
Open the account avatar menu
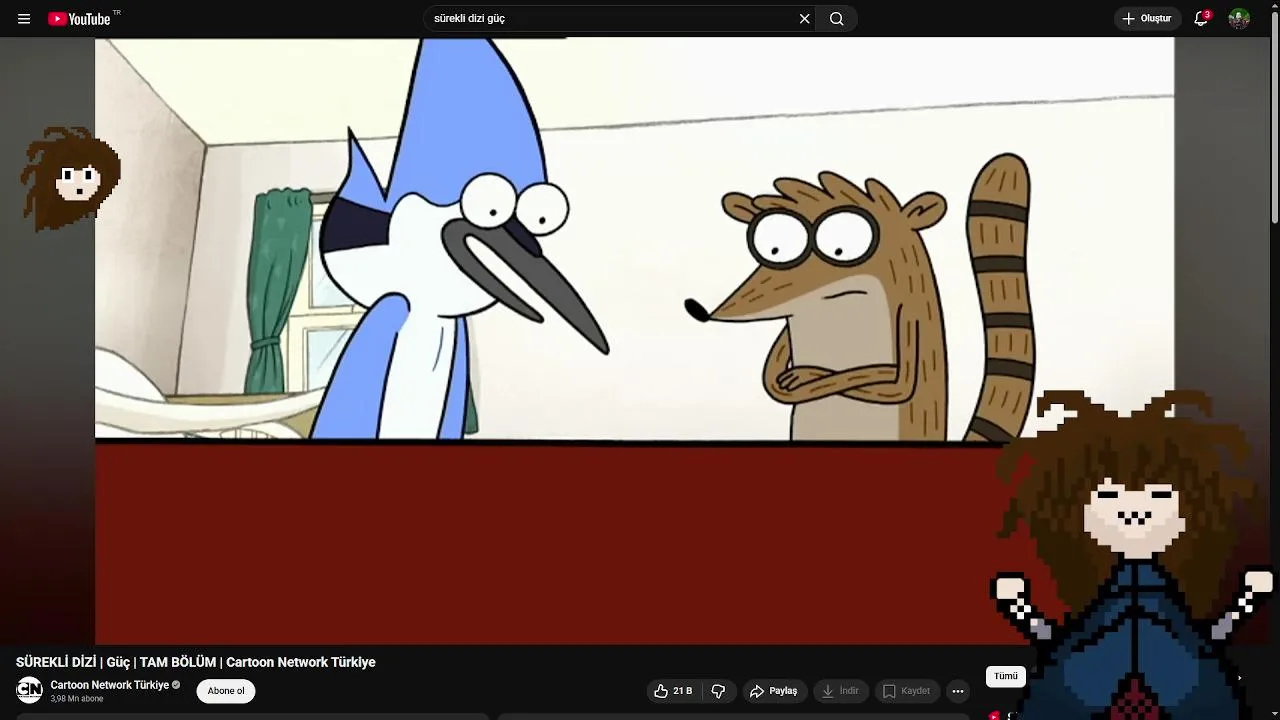[x=1239, y=19]
